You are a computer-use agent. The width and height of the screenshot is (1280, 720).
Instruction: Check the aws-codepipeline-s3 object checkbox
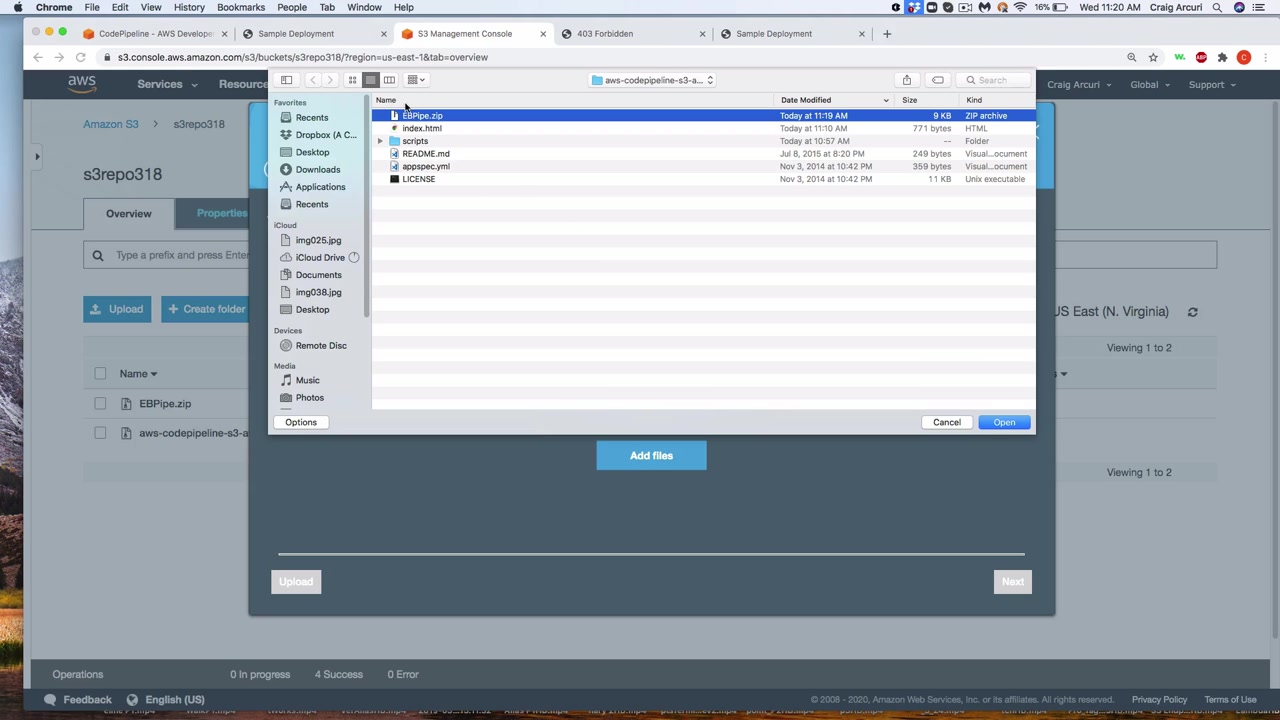(x=100, y=433)
